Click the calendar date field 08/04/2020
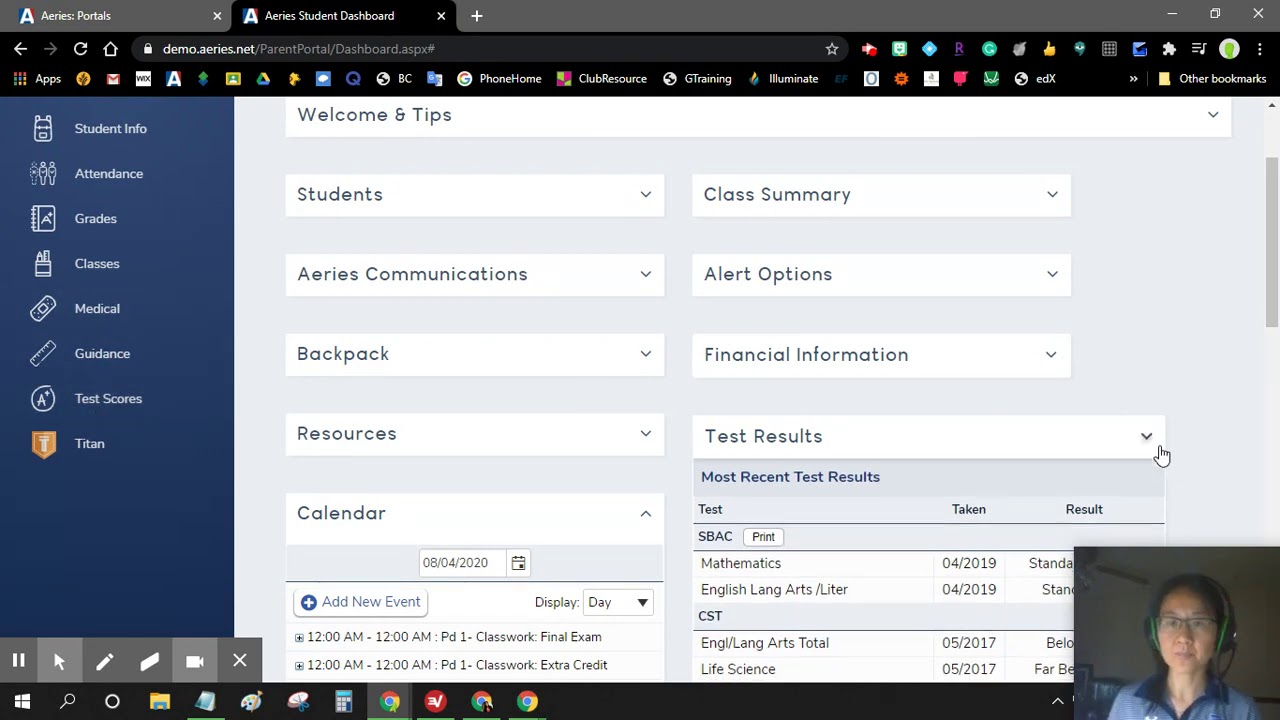Image resolution: width=1280 pixels, height=720 pixels. coord(462,563)
